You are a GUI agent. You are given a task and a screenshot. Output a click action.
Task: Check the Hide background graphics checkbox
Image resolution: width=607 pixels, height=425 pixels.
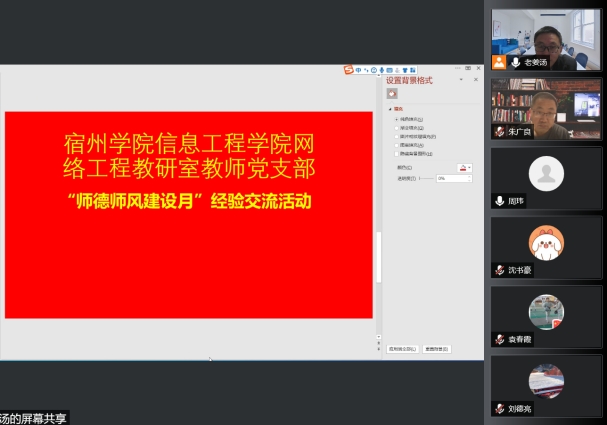[x=396, y=154]
